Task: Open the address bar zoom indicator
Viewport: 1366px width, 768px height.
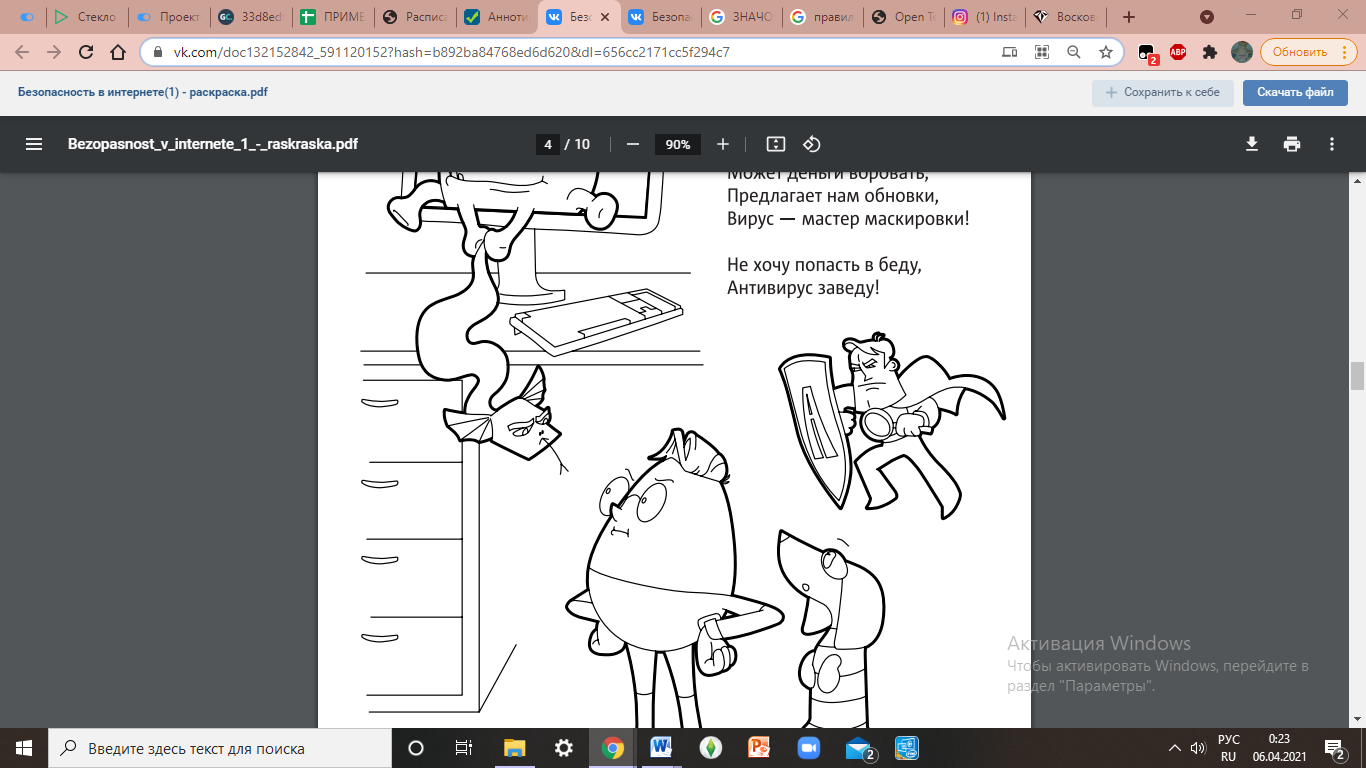Action: click(x=1074, y=52)
